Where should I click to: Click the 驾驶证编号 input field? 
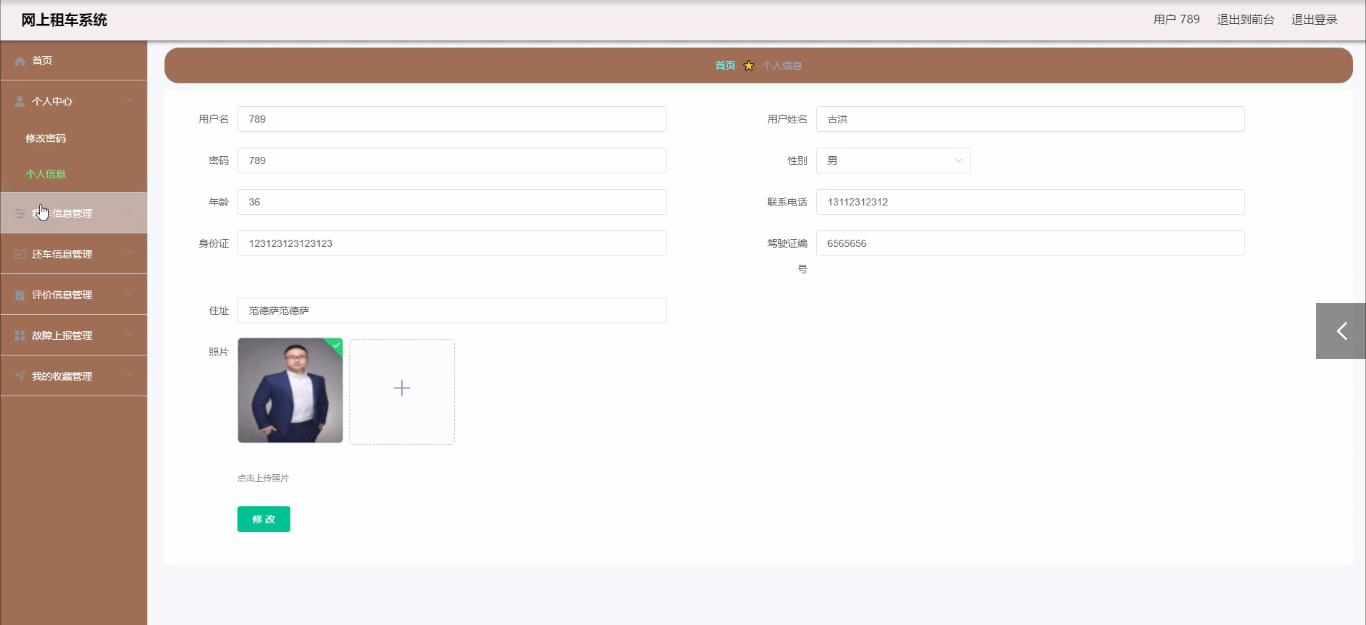click(1030, 243)
